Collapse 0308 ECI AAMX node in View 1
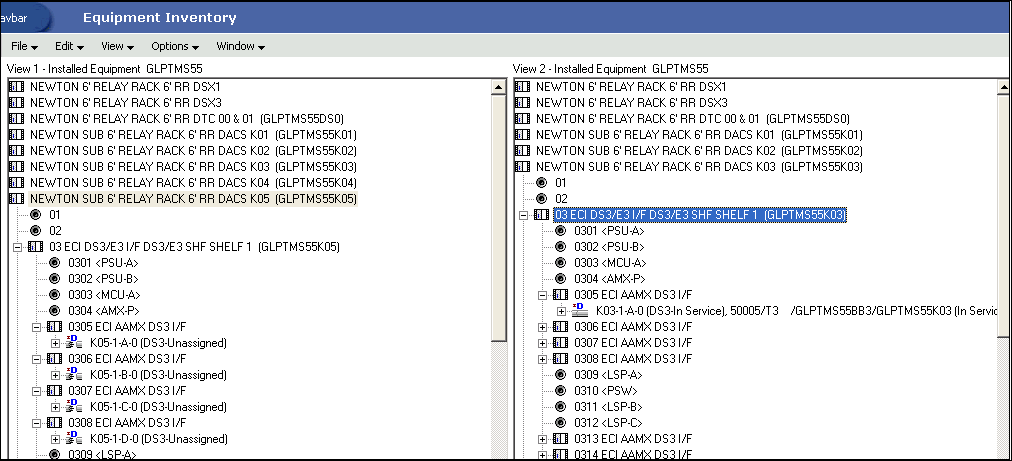Image resolution: width=1012 pixels, height=461 pixels. coord(36,424)
